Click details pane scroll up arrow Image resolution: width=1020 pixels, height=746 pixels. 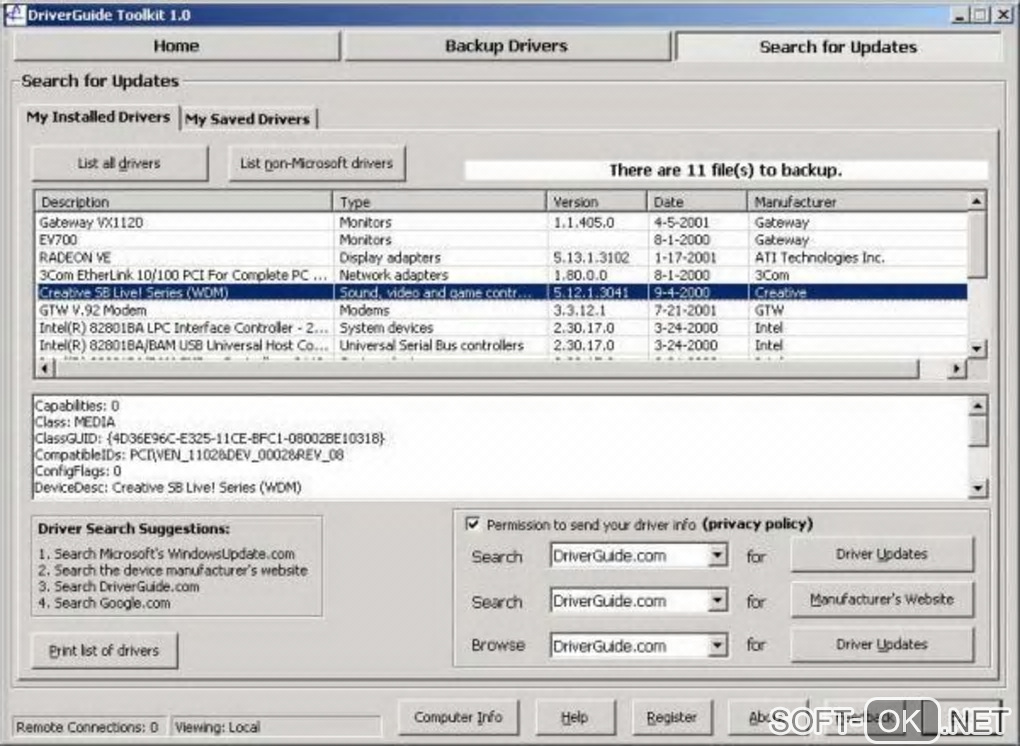tap(978, 406)
